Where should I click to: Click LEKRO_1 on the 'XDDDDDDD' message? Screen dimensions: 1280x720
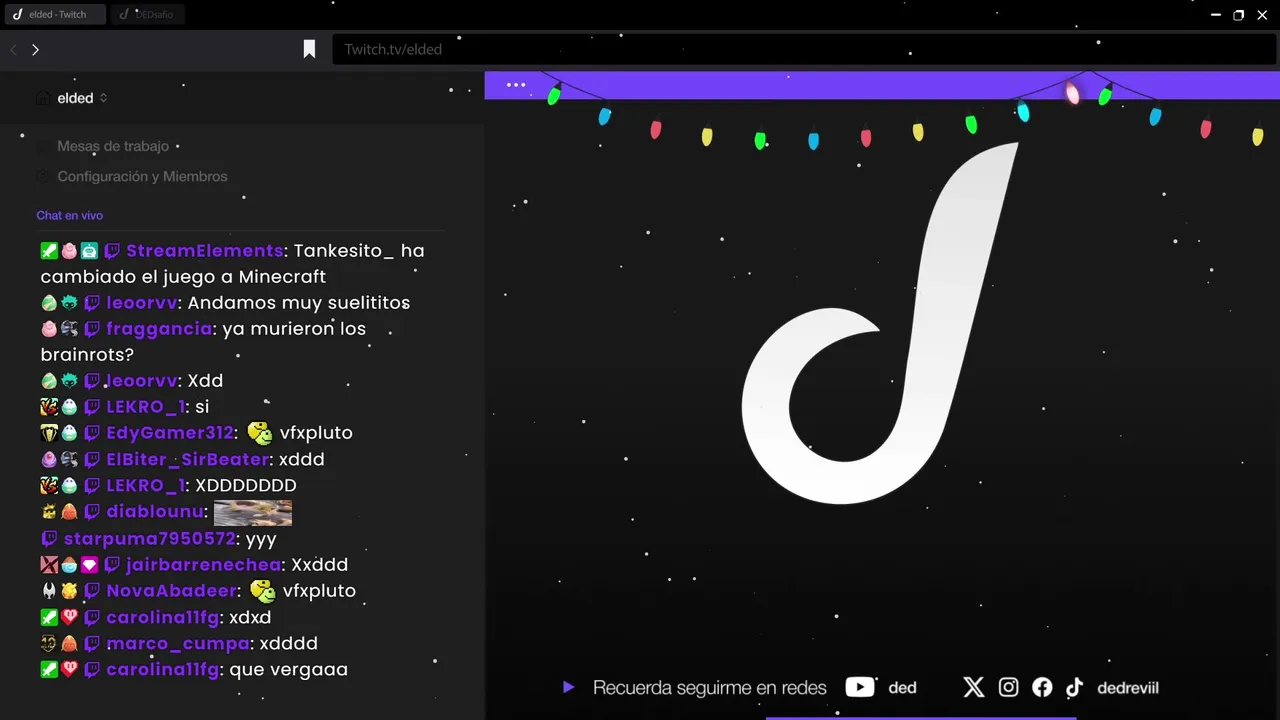pyautogui.click(x=146, y=485)
